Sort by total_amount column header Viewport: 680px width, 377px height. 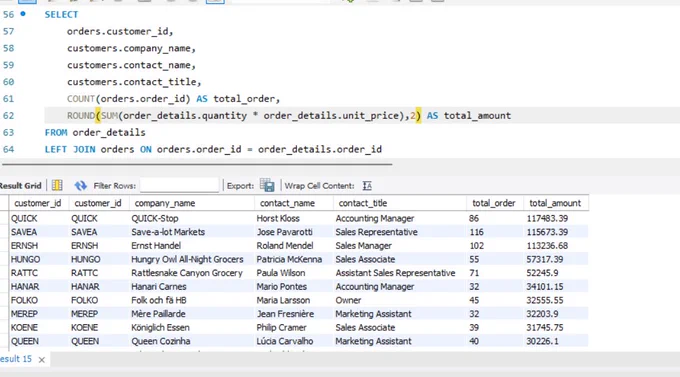555,203
